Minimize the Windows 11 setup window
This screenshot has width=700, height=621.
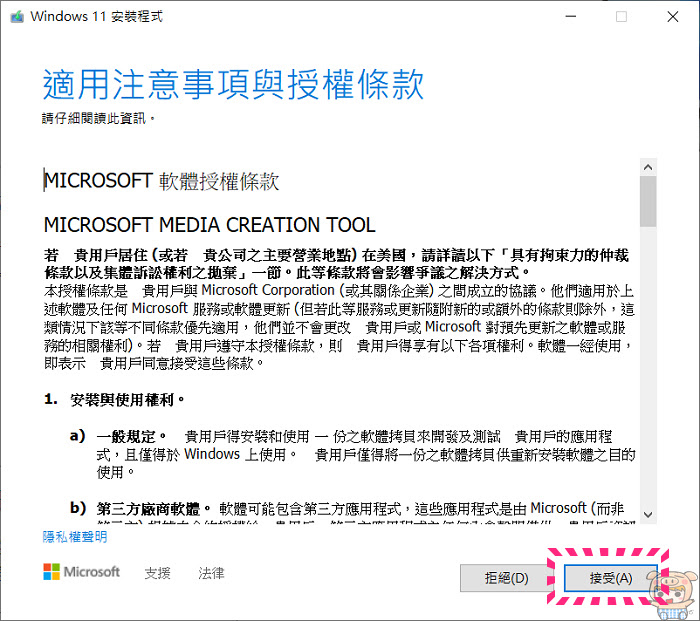pos(571,17)
